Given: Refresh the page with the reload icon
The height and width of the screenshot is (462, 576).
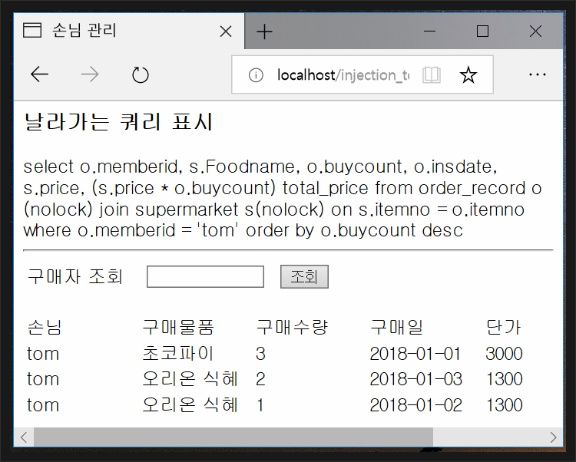Looking at the screenshot, I should click(x=140, y=75).
